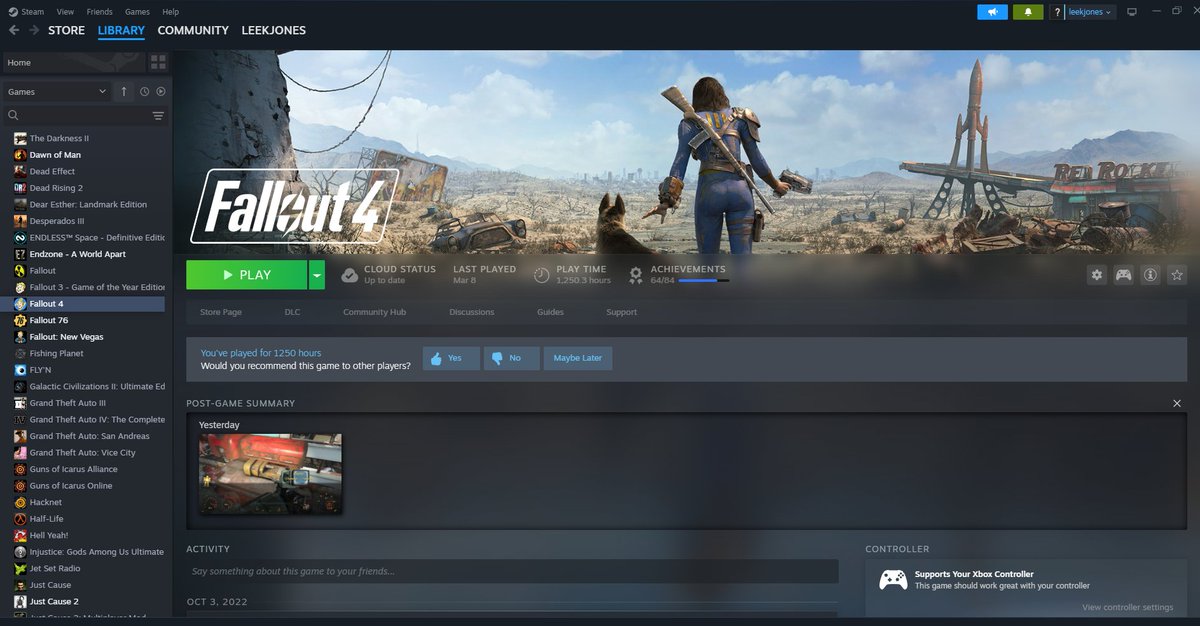Click the achievements progress bar
Viewport: 1200px width, 626px height.
click(703, 281)
